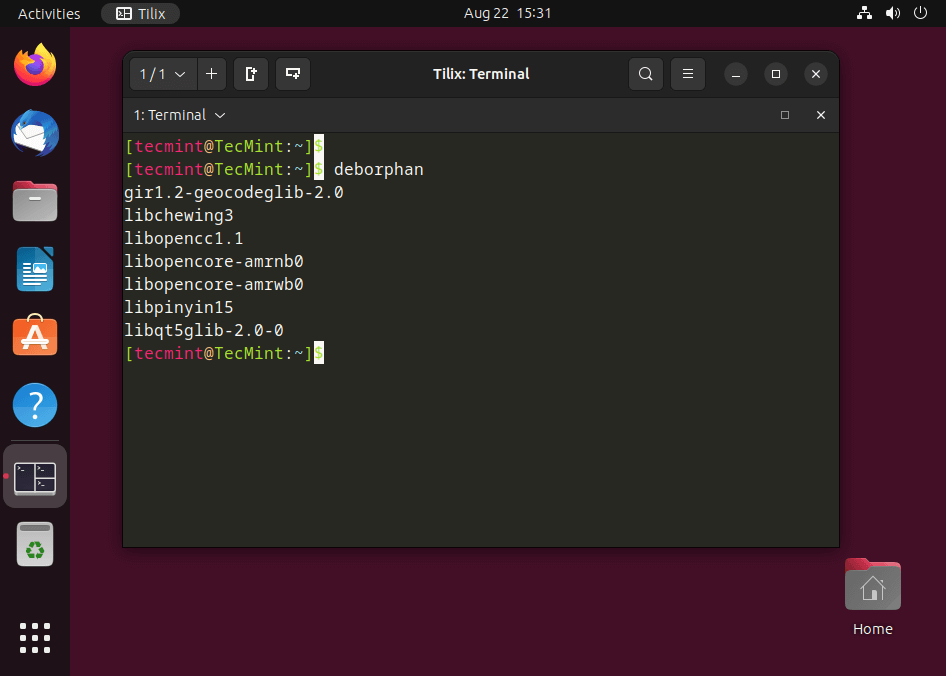Open the Help icon in dock

(35, 405)
